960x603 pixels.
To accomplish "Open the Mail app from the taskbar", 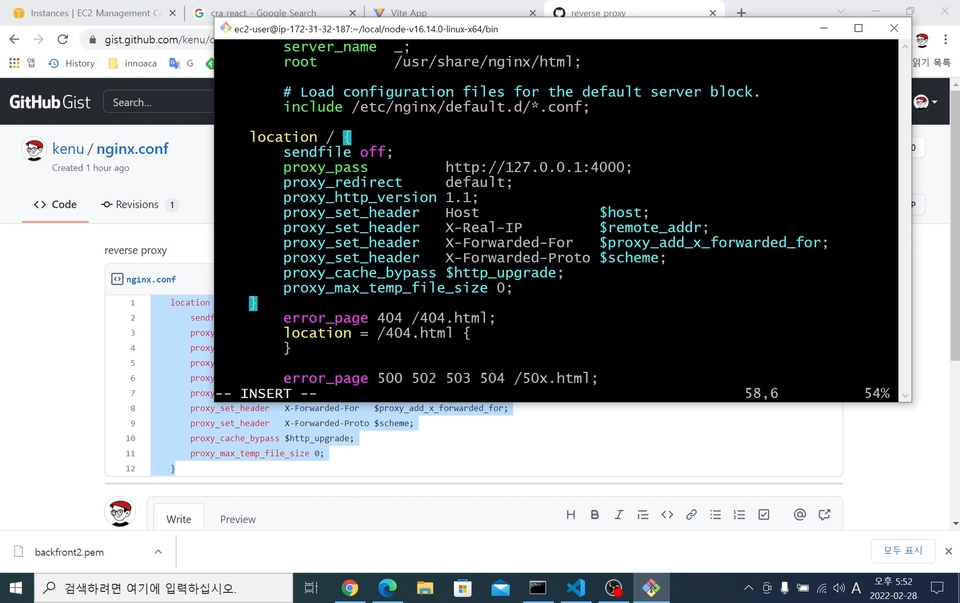I will tap(500, 588).
